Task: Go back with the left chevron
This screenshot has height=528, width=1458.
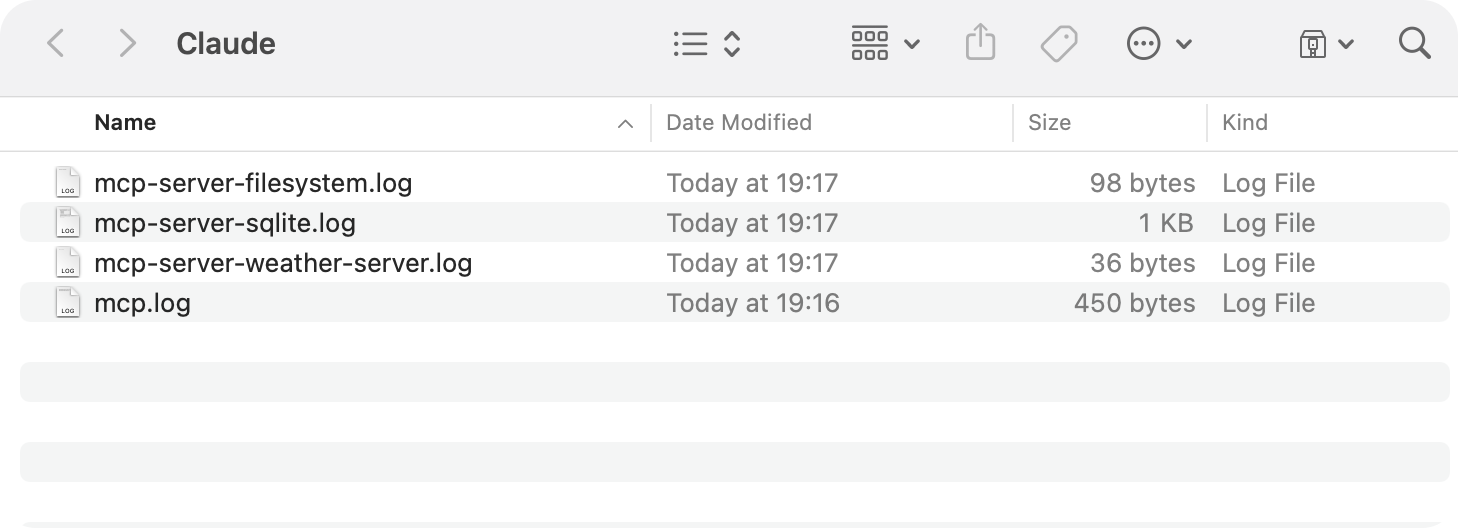Action: click(x=56, y=43)
